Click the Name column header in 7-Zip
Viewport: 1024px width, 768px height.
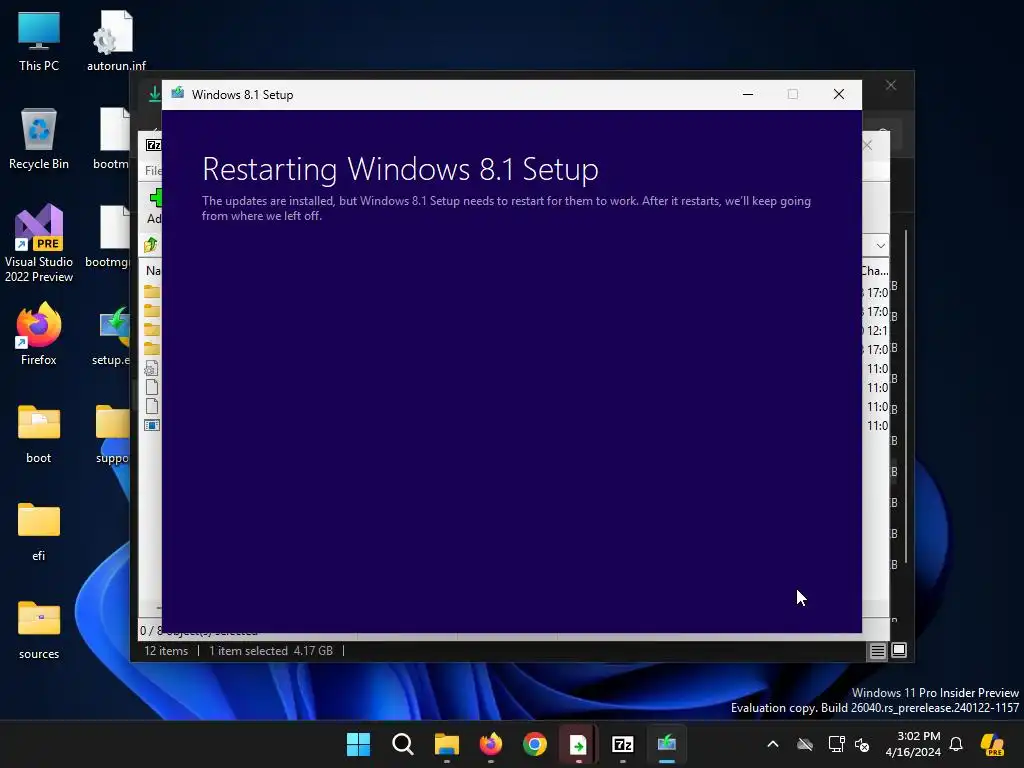tap(153, 270)
